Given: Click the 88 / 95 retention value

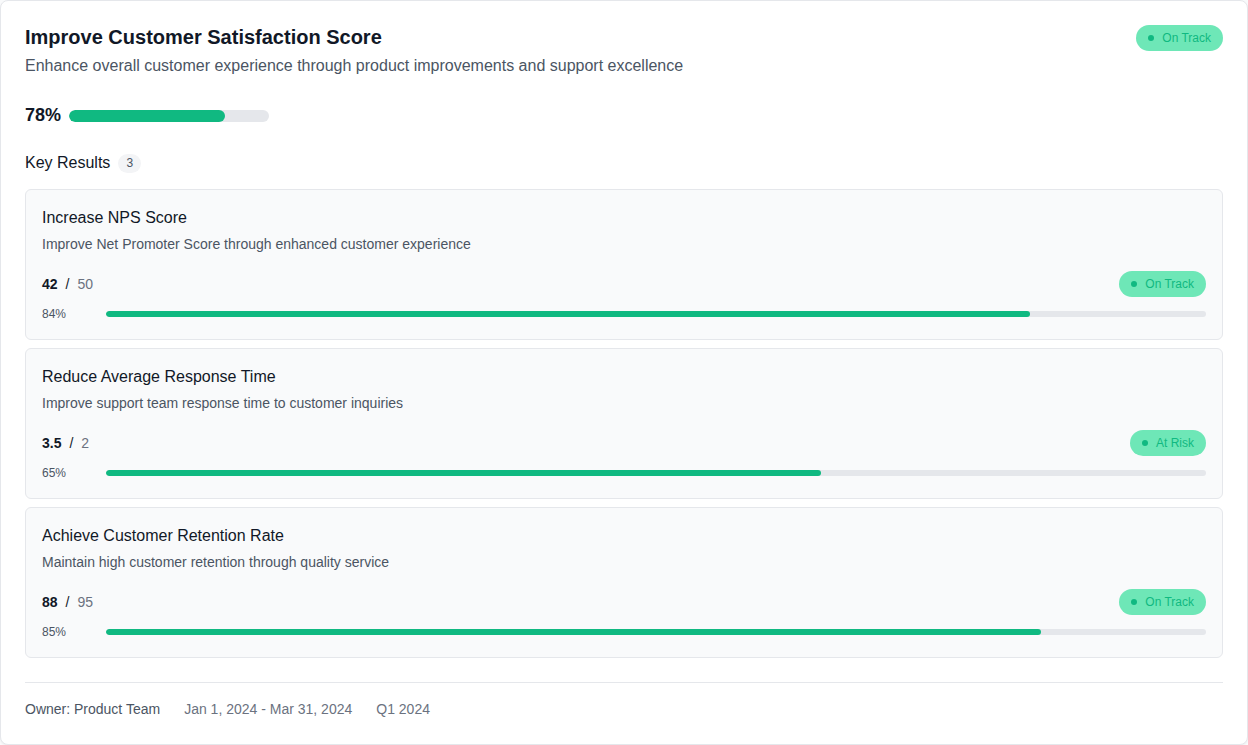Looking at the screenshot, I should pos(67,602).
